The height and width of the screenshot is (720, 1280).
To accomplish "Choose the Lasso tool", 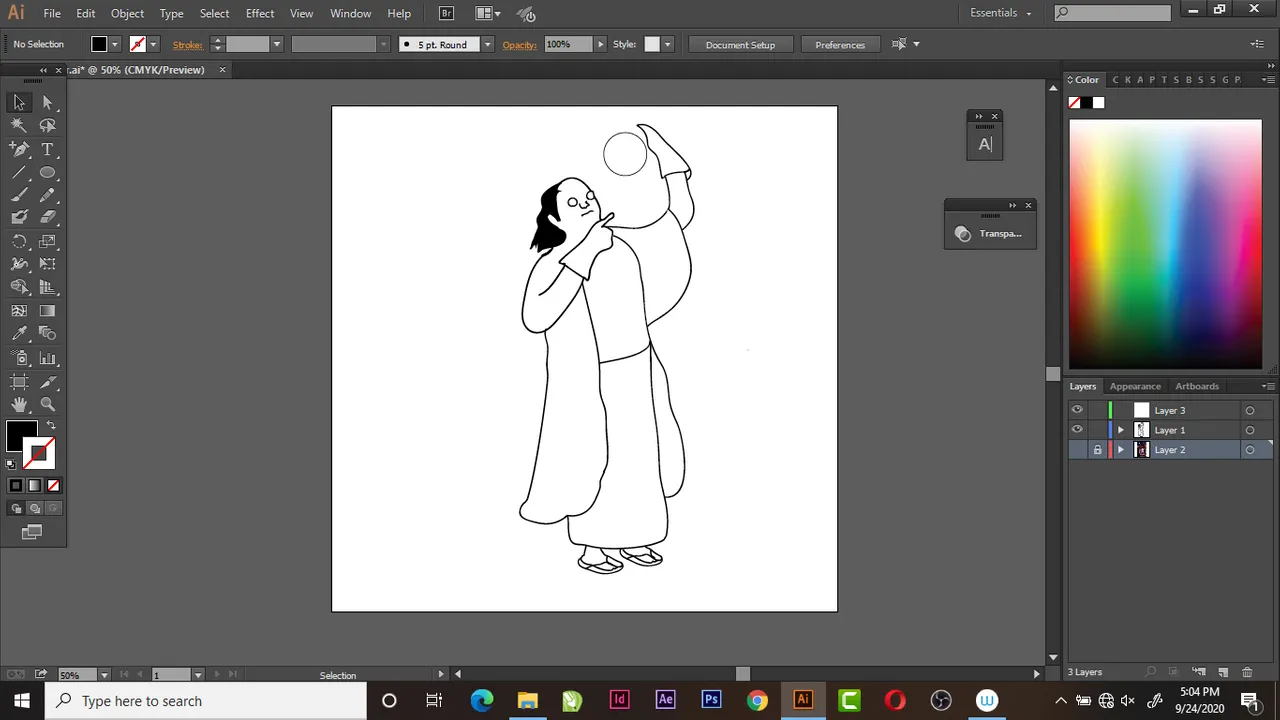I will click(47, 125).
